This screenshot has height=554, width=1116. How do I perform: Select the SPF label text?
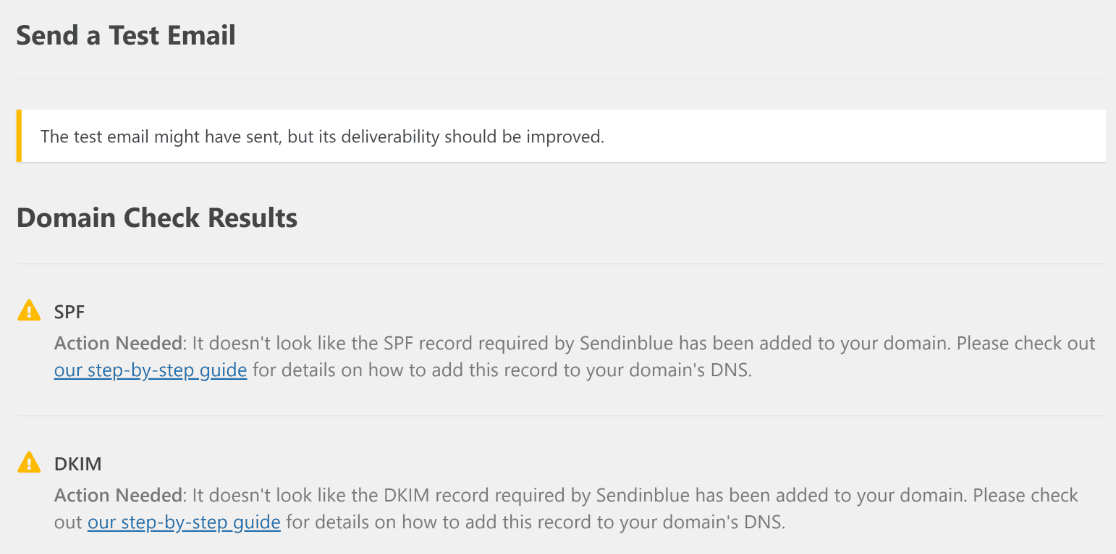tap(70, 312)
